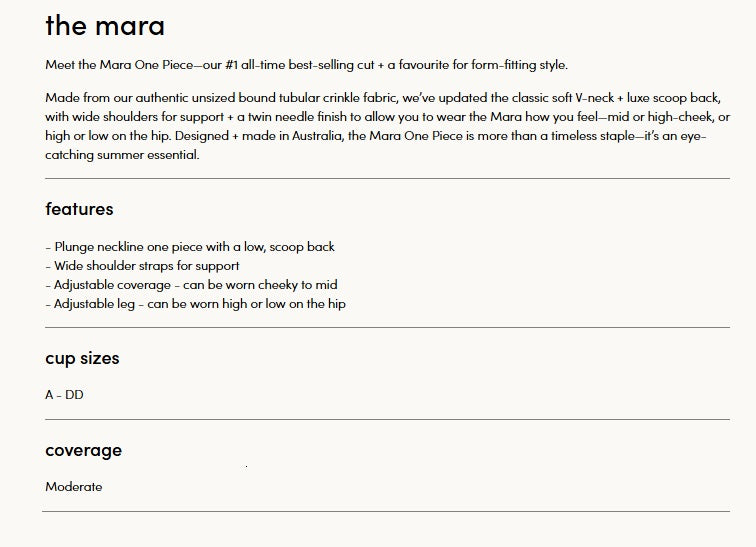Click 'favourite for form-fitting style' text

coord(483,65)
